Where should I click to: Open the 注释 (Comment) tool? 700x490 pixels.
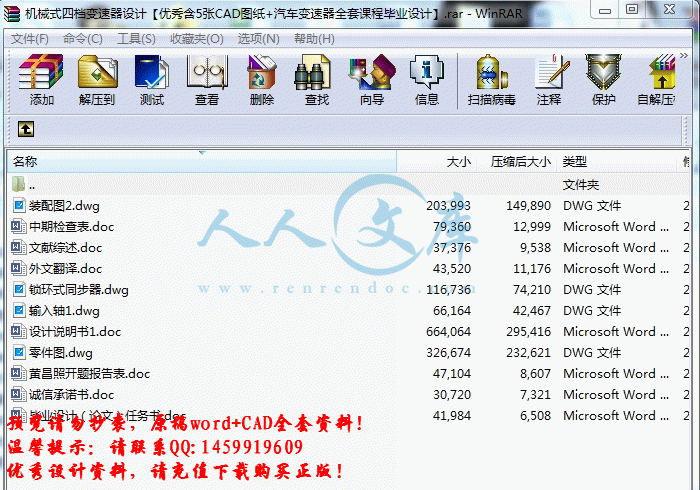(x=552, y=72)
